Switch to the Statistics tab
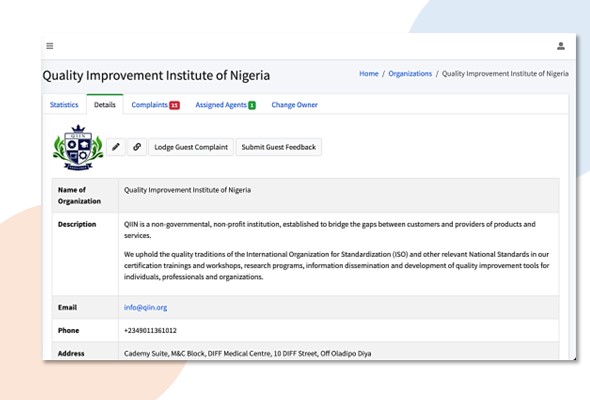 coord(64,105)
